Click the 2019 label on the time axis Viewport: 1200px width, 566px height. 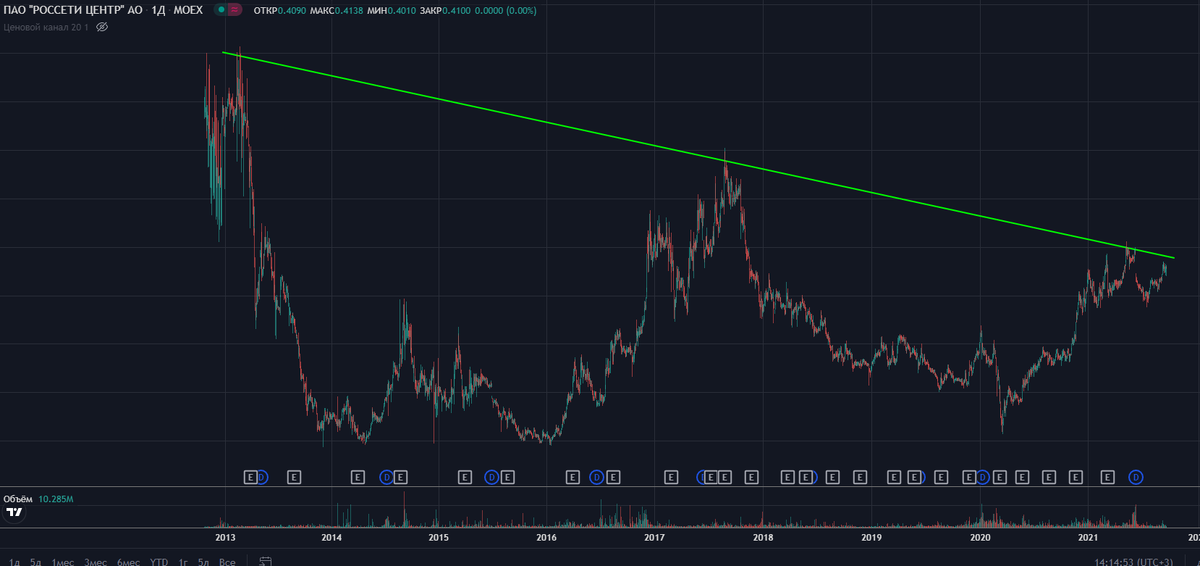(x=871, y=538)
